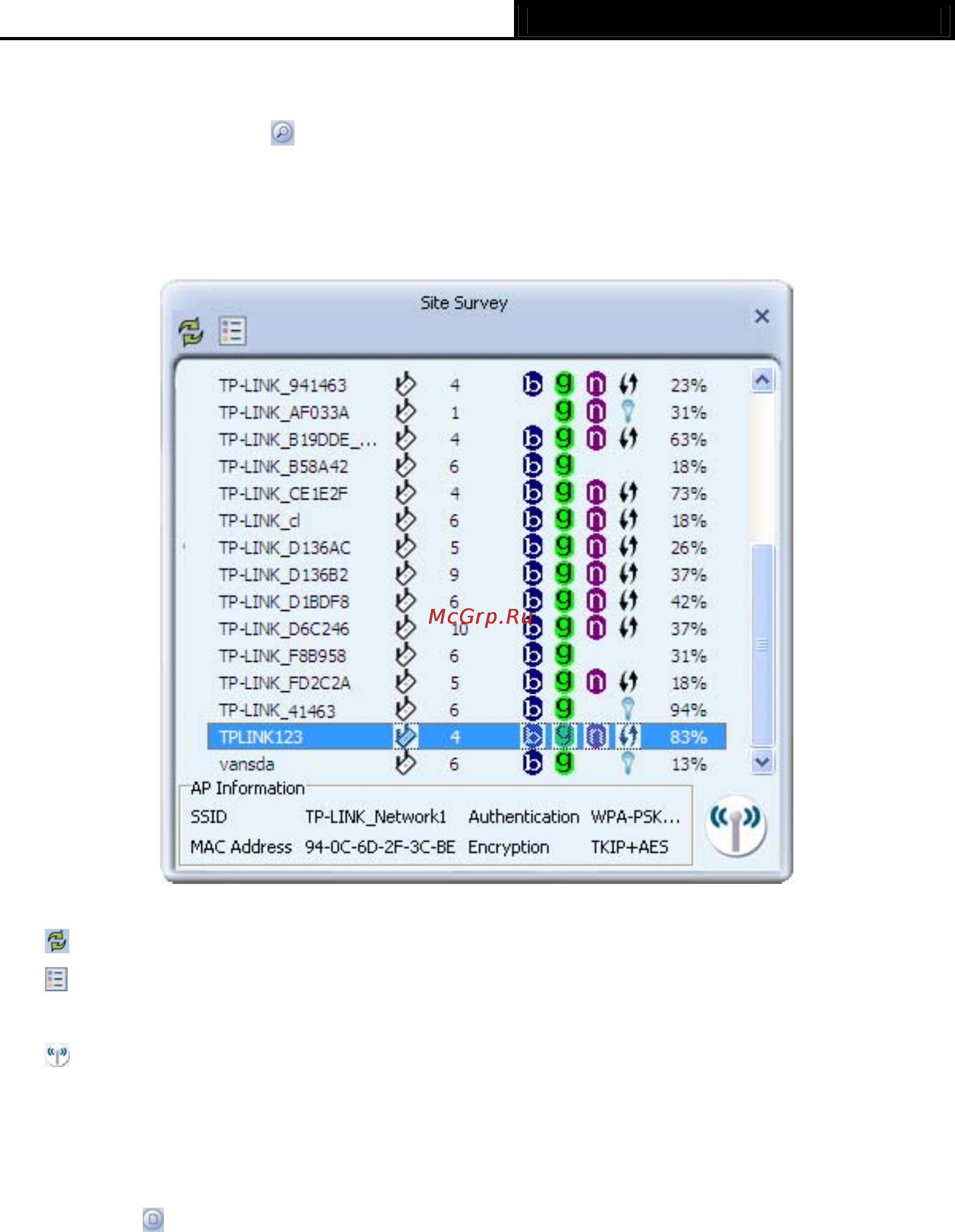Select the TP-LINK_AF033A network
This screenshot has width=955, height=1232.
466,413
